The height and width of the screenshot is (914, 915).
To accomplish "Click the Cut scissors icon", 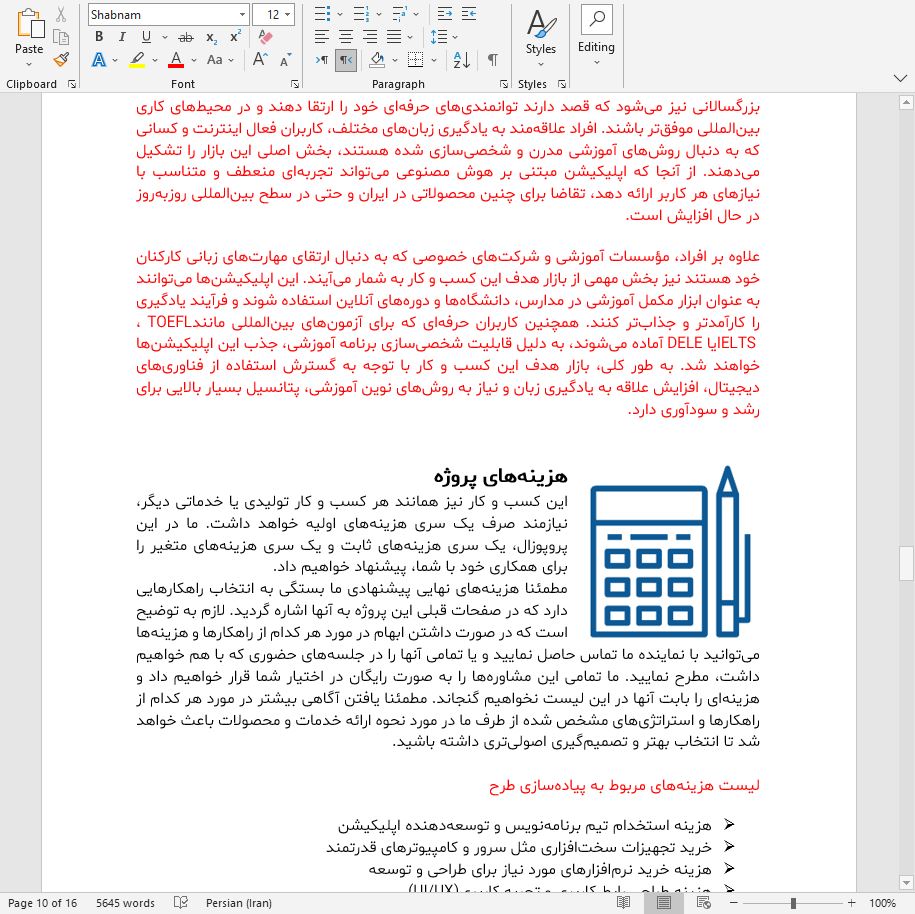I will point(61,14).
